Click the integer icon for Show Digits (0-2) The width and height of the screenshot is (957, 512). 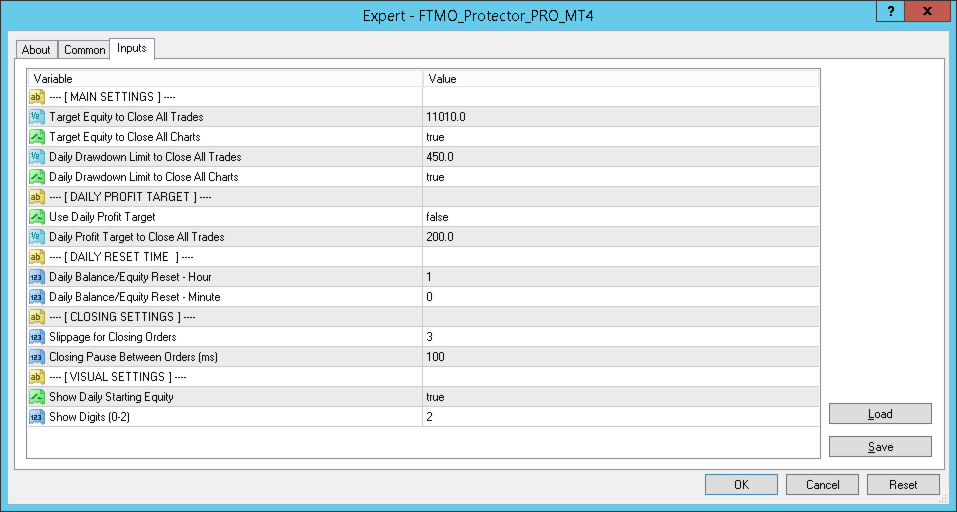coord(37,417)
